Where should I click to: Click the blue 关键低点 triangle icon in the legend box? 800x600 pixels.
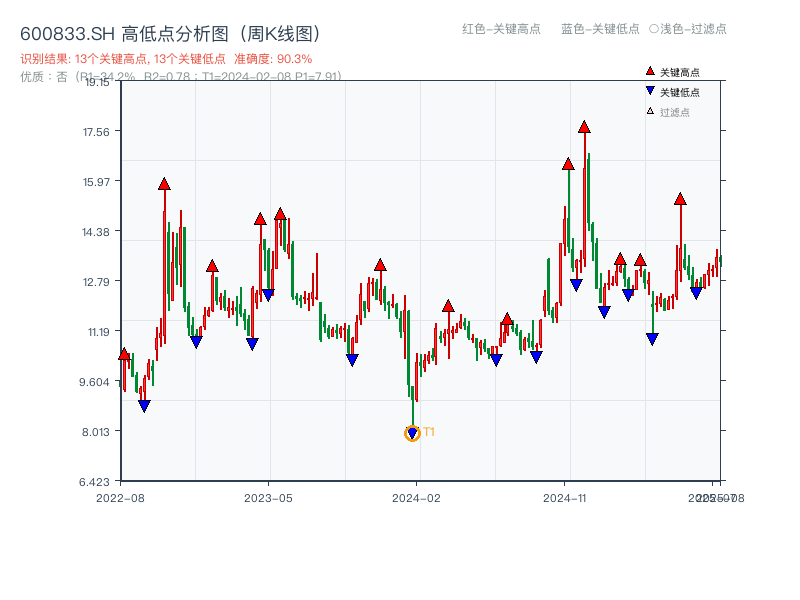651,89
